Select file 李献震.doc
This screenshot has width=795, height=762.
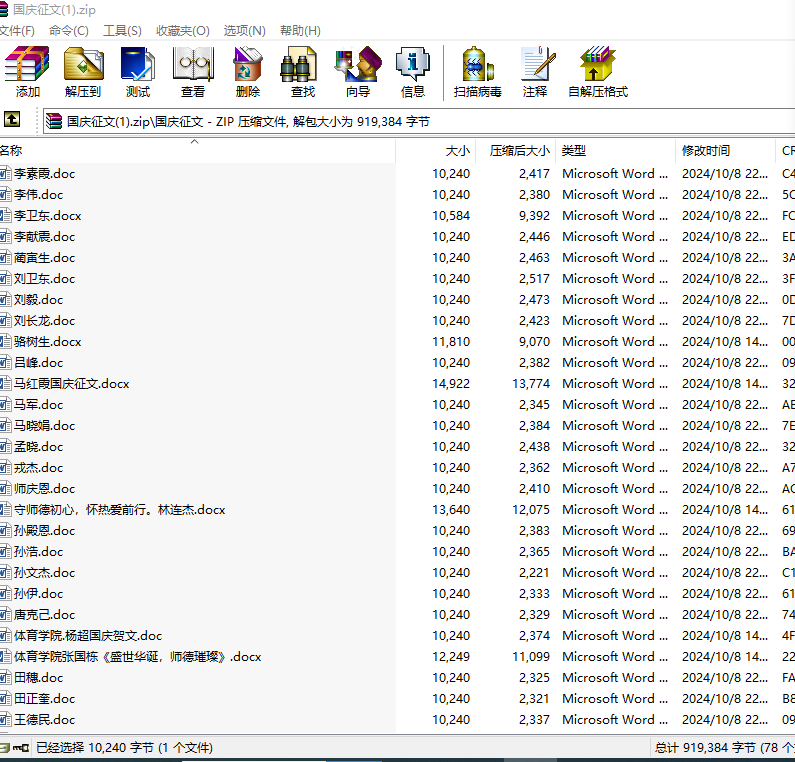click(x=44, y=237)
